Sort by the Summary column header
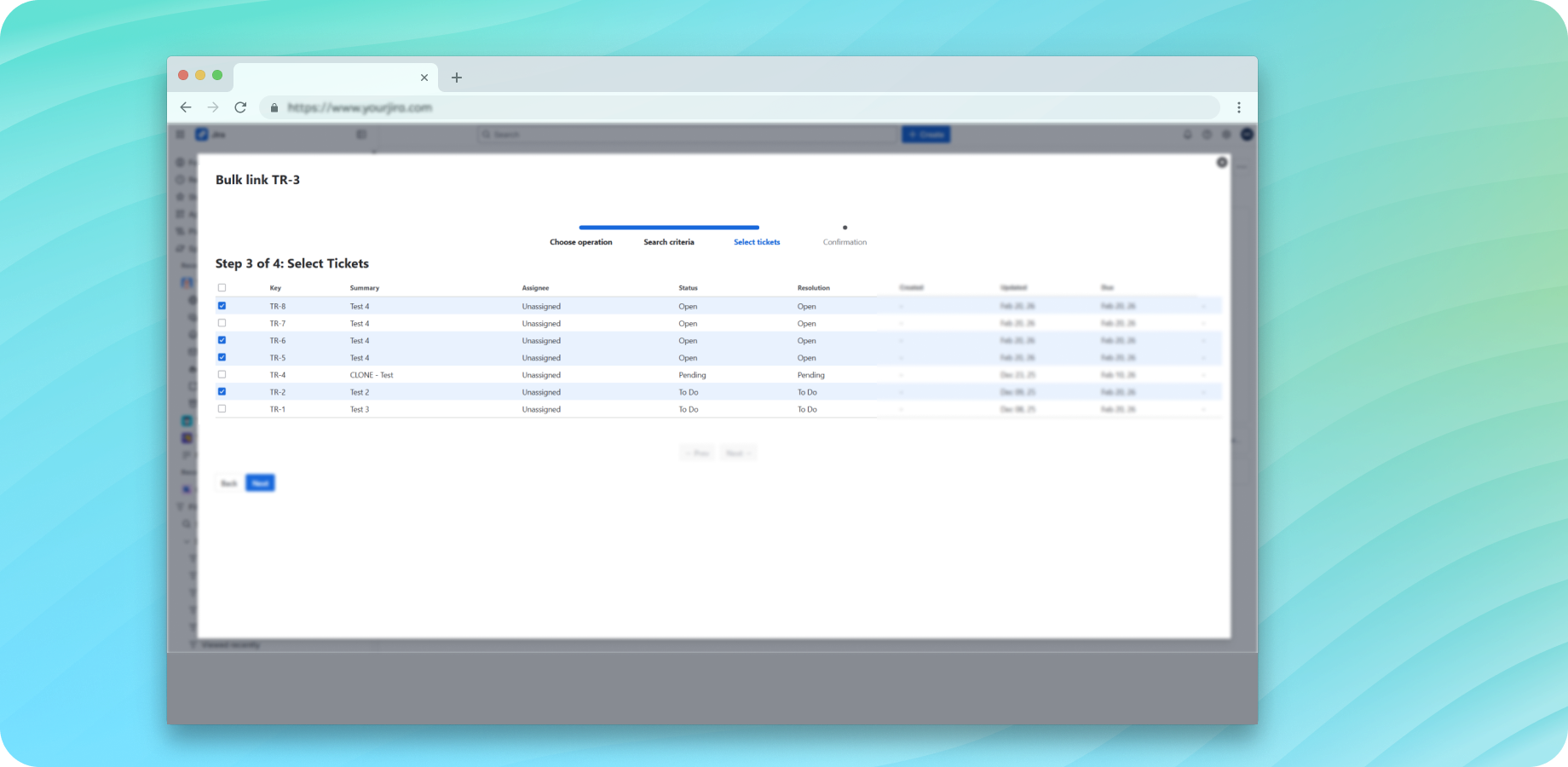Screen dimensions: 1568x767 [365, 288]
